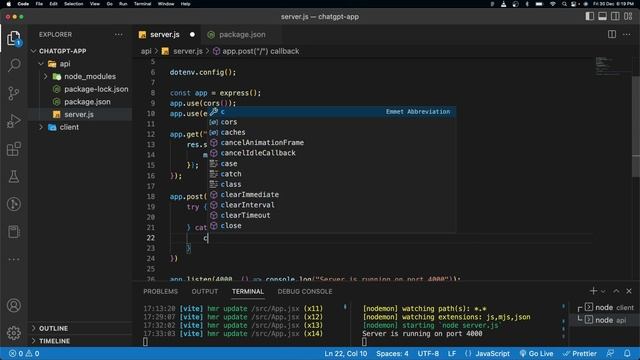Close the terminal panel
This screenshot has height=360, width=640.
[x=629, y=291]
